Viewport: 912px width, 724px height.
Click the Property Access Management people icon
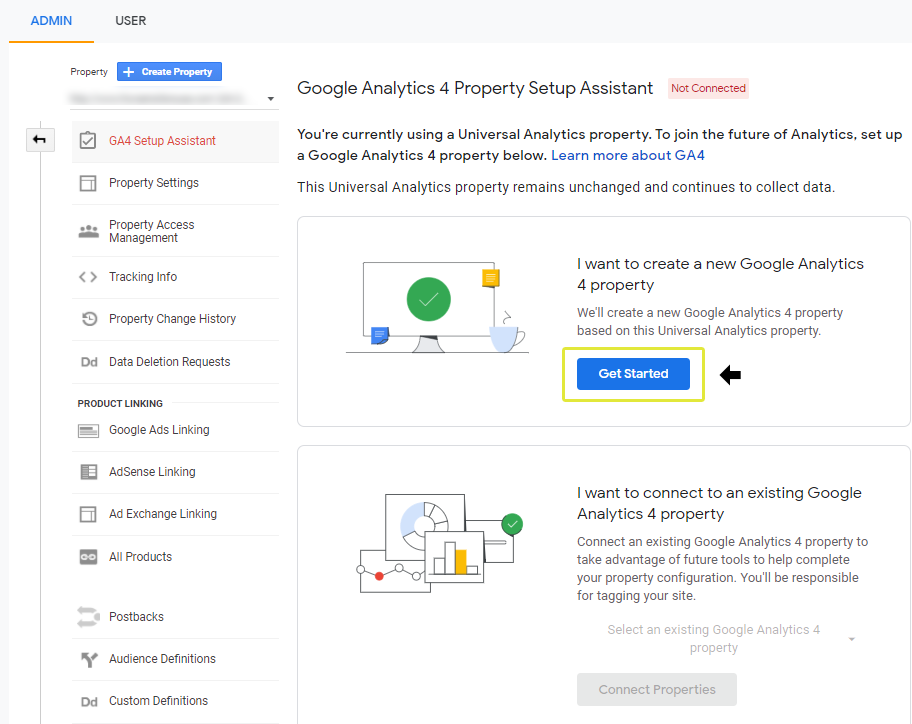pos(88,231)
